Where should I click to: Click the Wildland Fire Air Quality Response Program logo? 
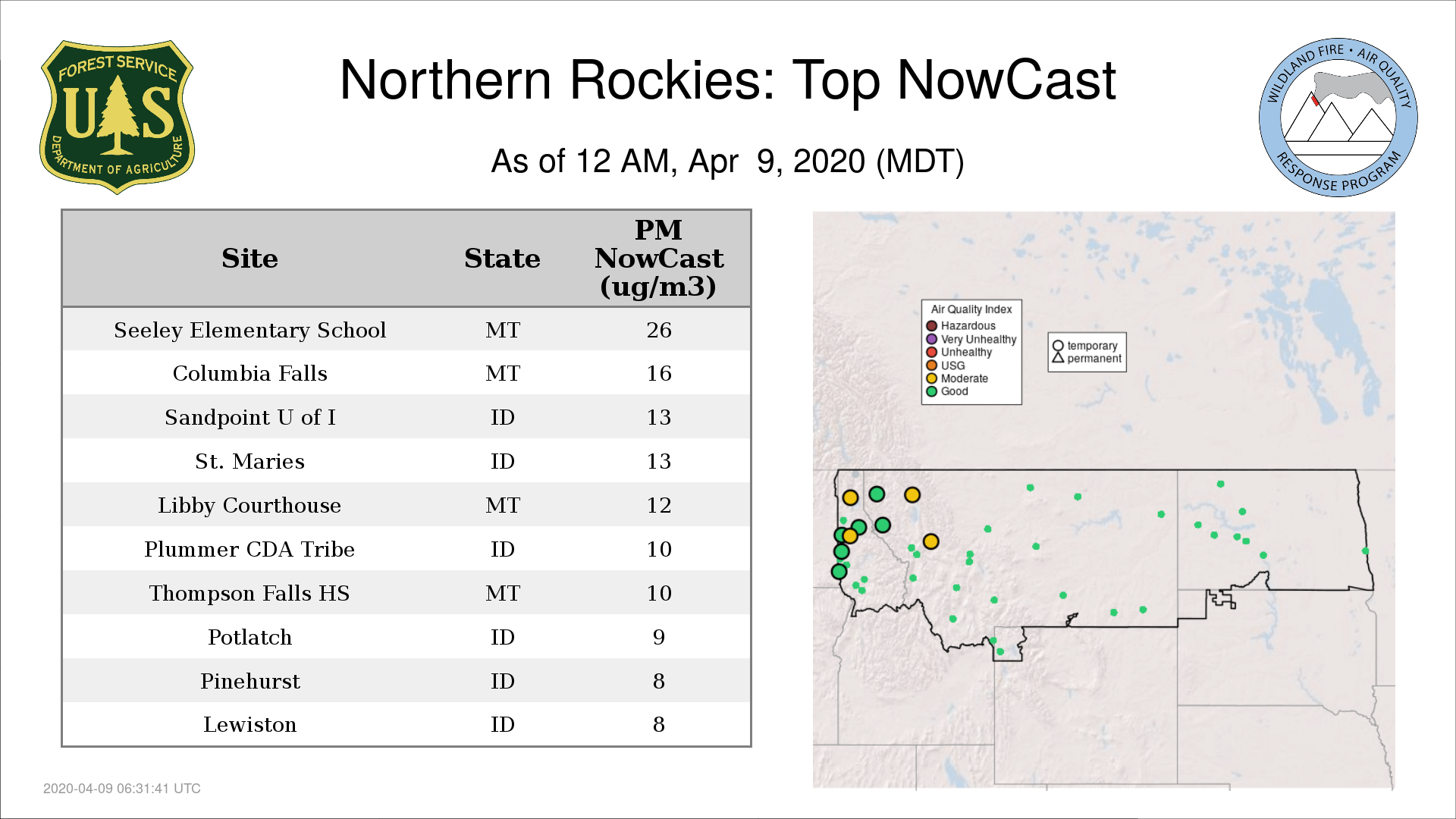point(1338,118)
